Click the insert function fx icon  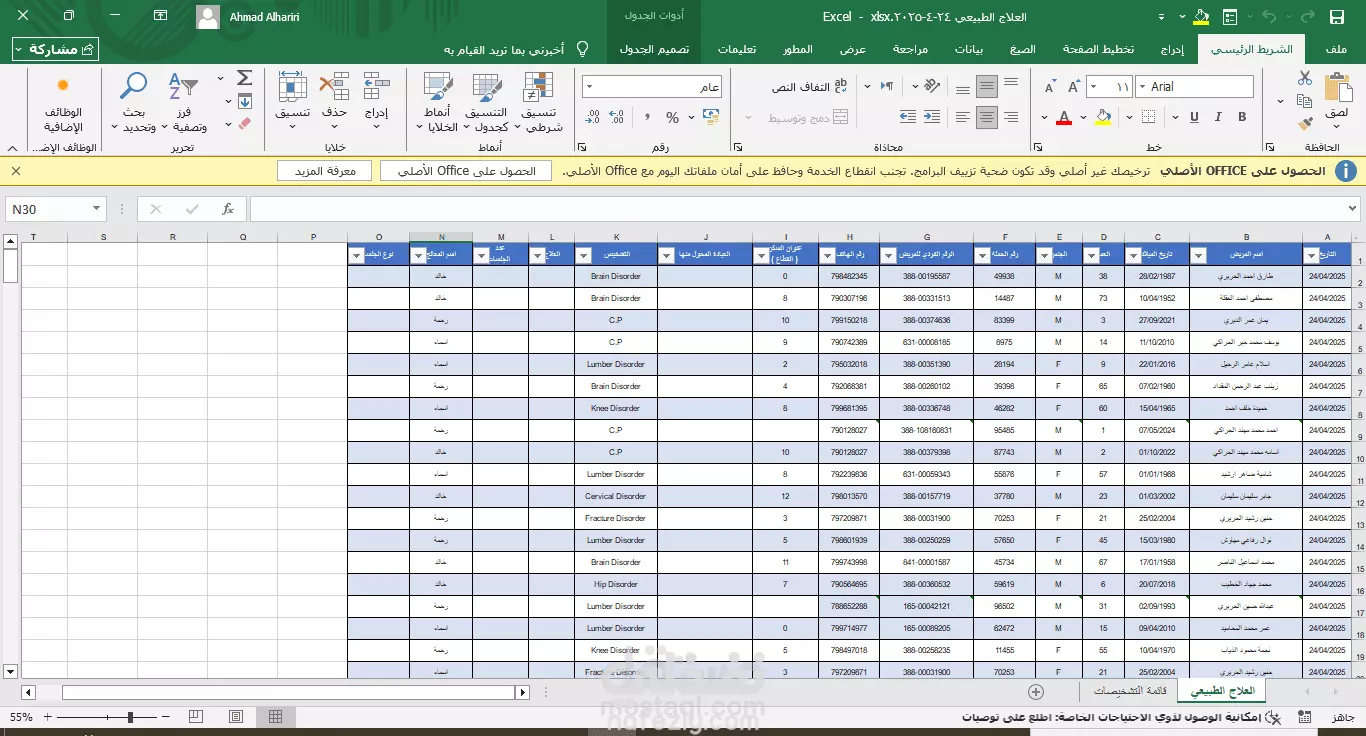[228, 209]
